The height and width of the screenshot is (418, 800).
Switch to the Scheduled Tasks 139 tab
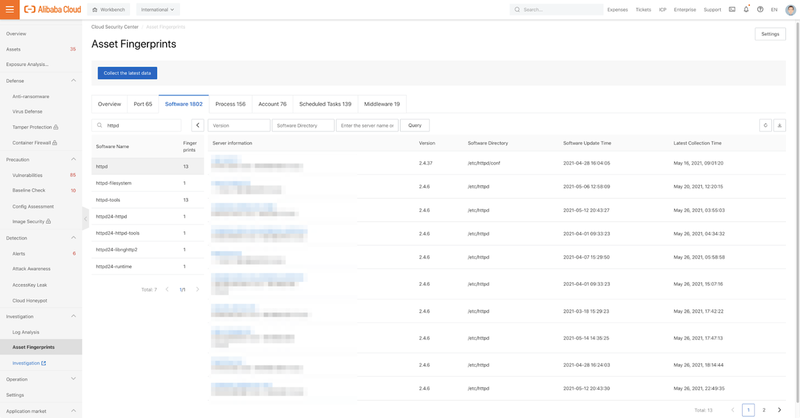[325, 104]
